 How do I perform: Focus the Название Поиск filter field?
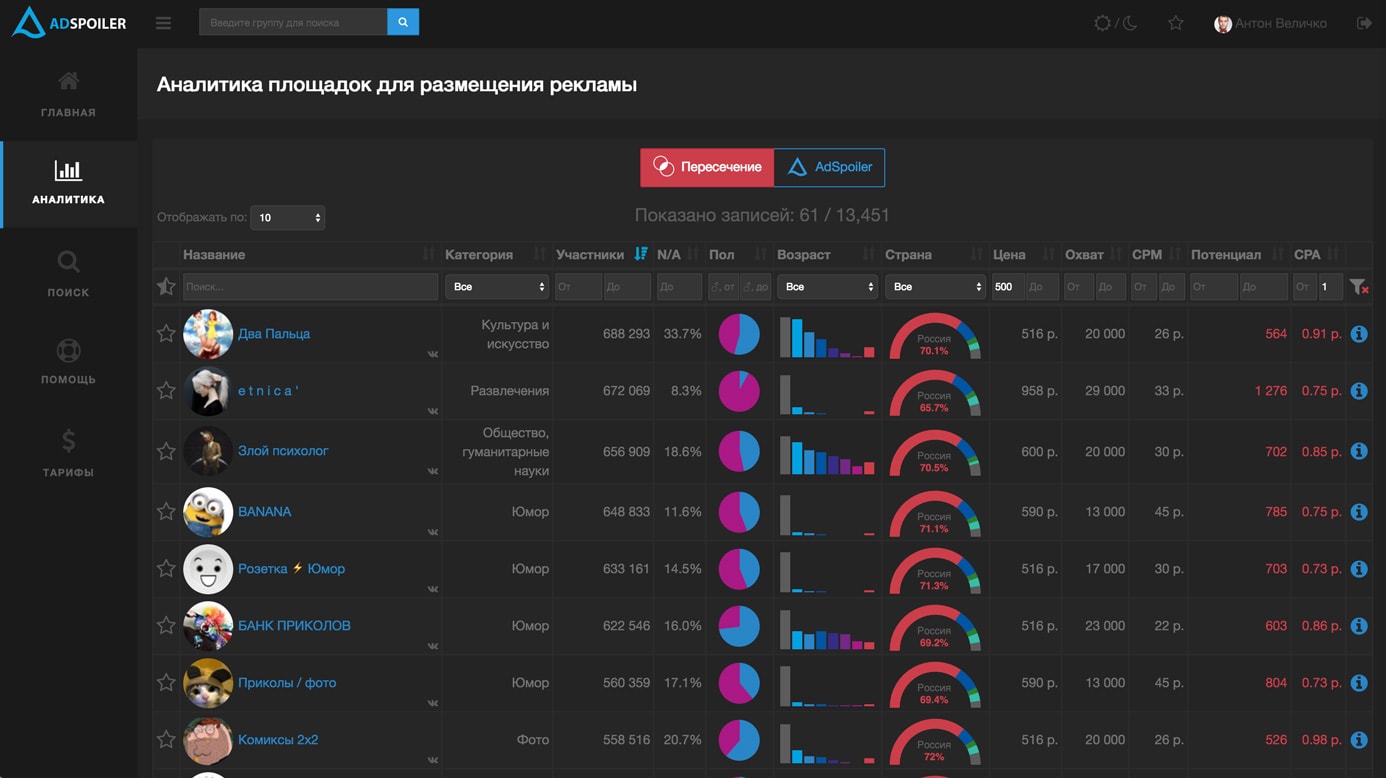[310, 287]
